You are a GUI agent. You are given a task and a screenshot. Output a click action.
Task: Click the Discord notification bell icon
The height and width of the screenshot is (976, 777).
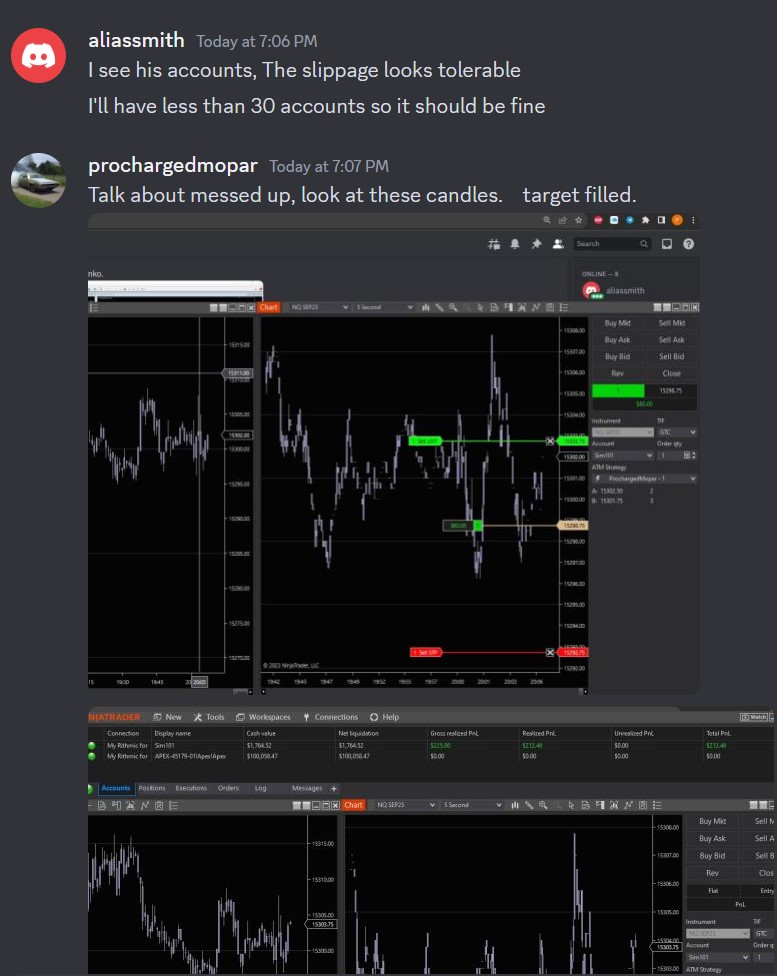point(515,244)
